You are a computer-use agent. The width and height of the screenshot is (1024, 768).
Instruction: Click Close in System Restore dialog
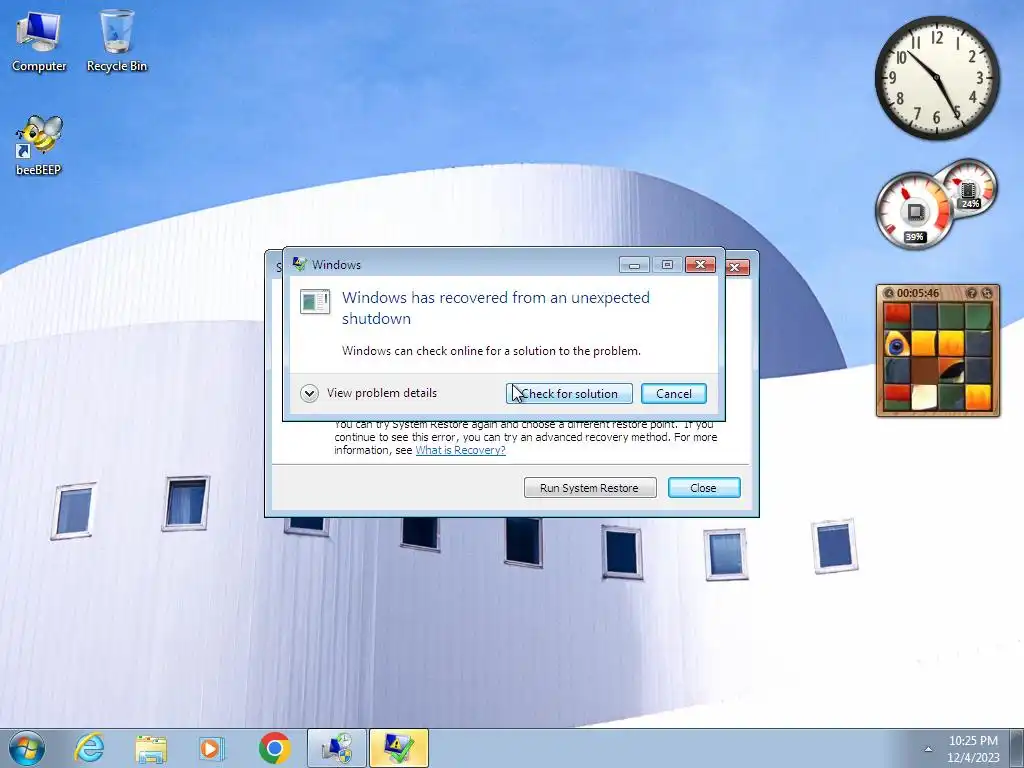[703, 488]
